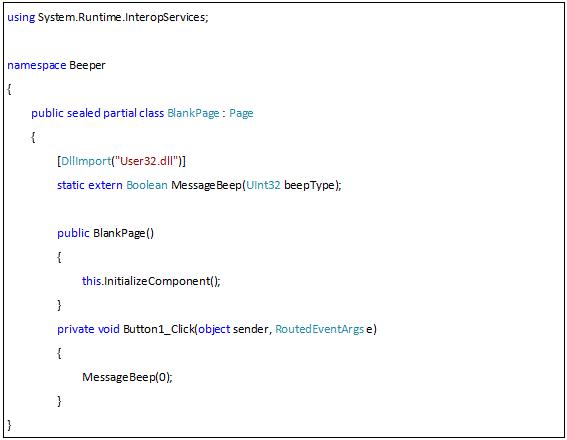Viewport: 567px width, 440px height.
Task: Click System.Runtime.InteropServices text
Action: click(122, 17)
